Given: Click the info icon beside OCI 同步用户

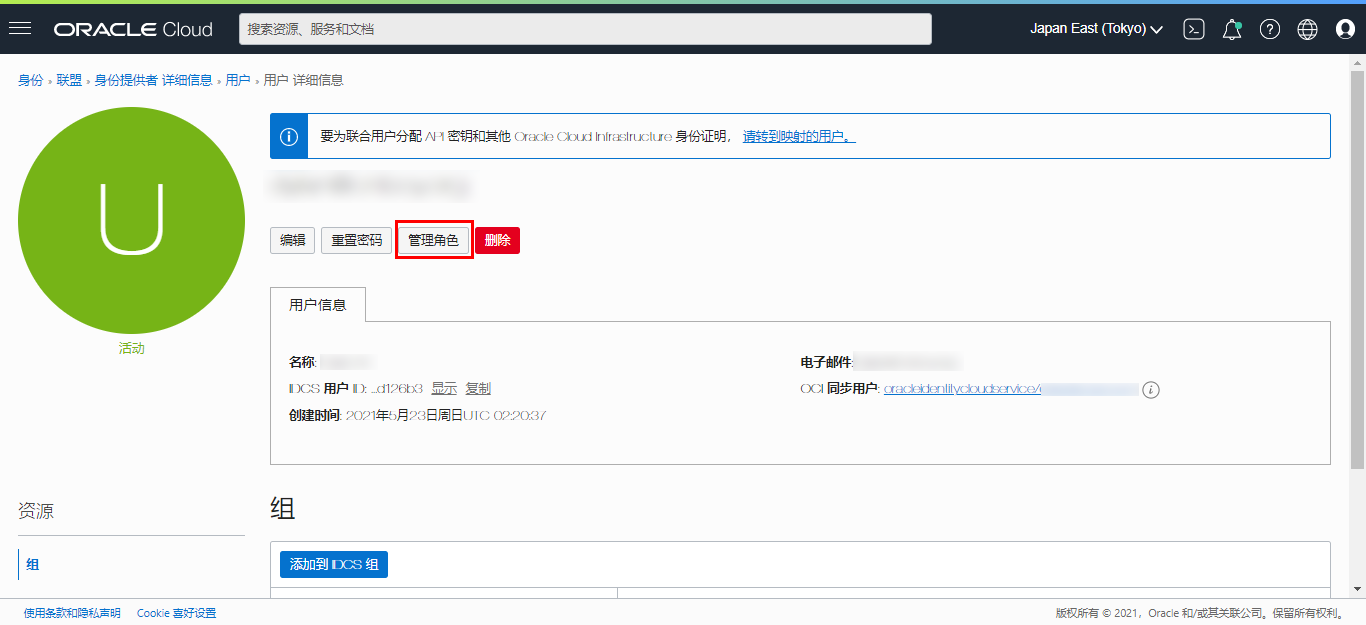Looking at the screenshot, I should (1151, 390).
